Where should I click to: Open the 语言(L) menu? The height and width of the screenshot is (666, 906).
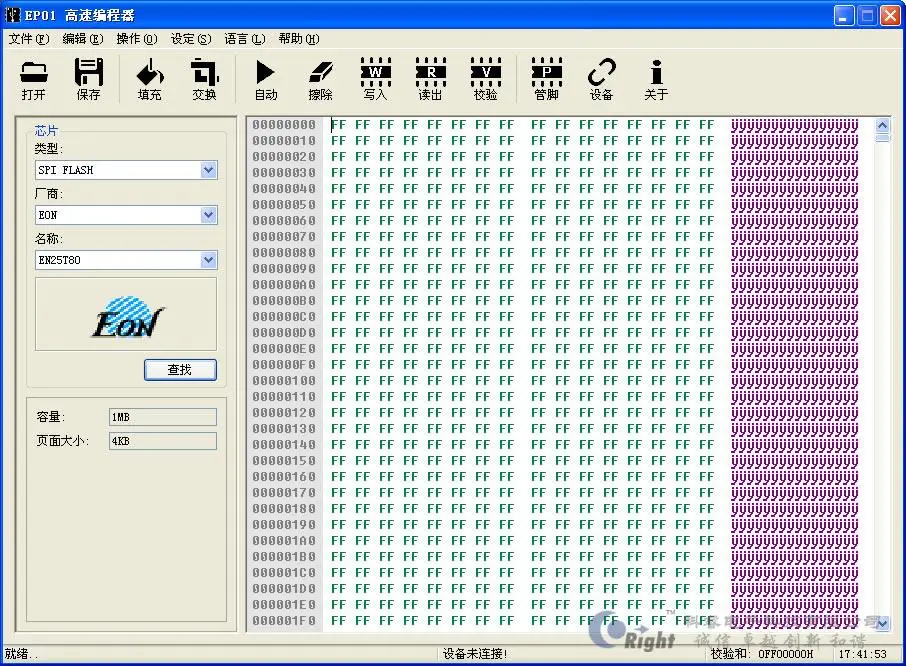pos(245,39)
